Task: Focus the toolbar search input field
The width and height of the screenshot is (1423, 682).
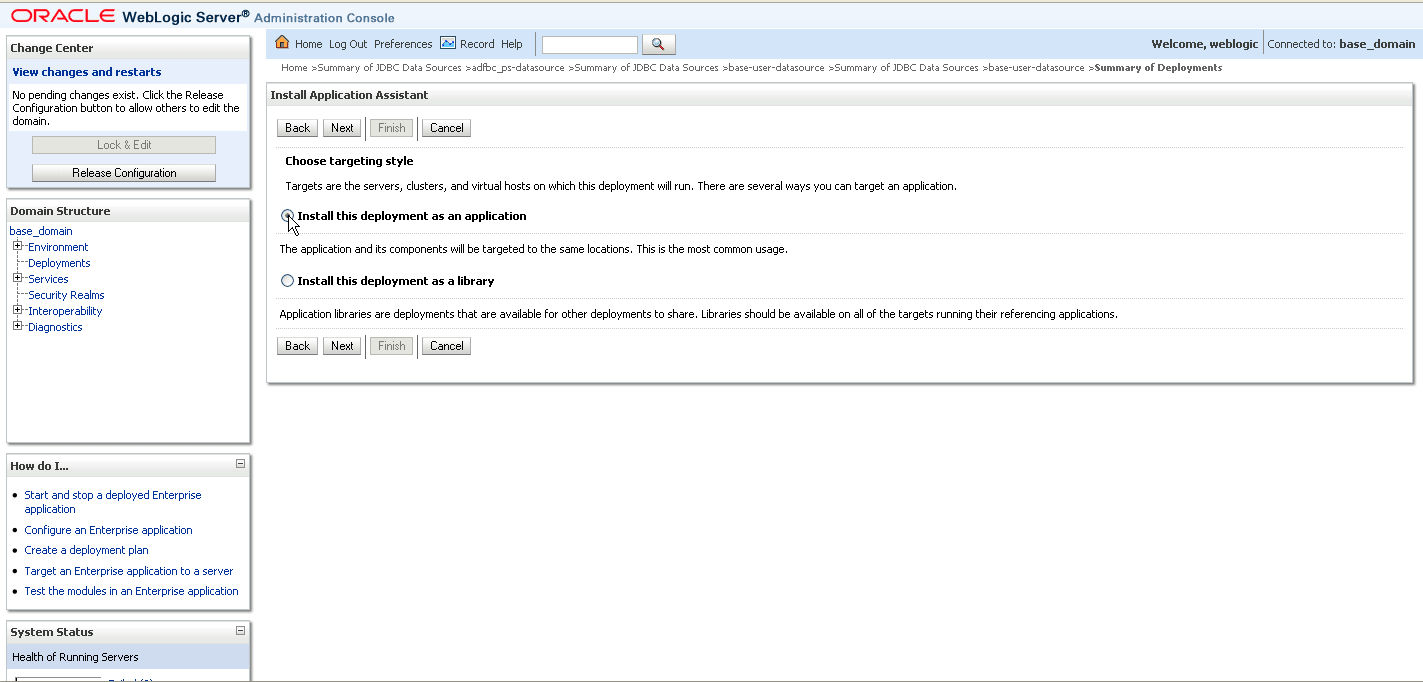Action: pyautogui.click(x=590, y=45)
